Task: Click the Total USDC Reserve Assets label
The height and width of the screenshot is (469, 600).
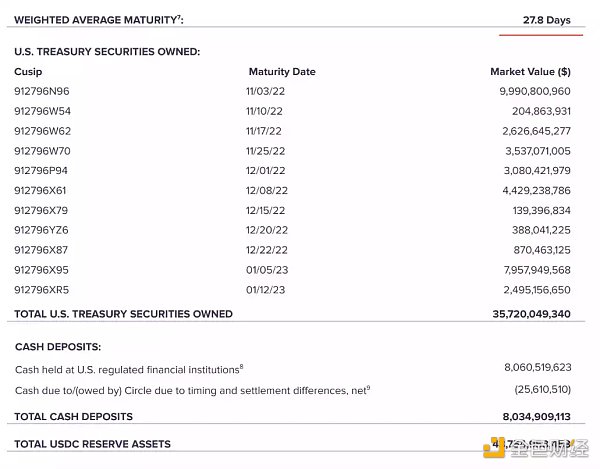Action: (x=93, y=444)
